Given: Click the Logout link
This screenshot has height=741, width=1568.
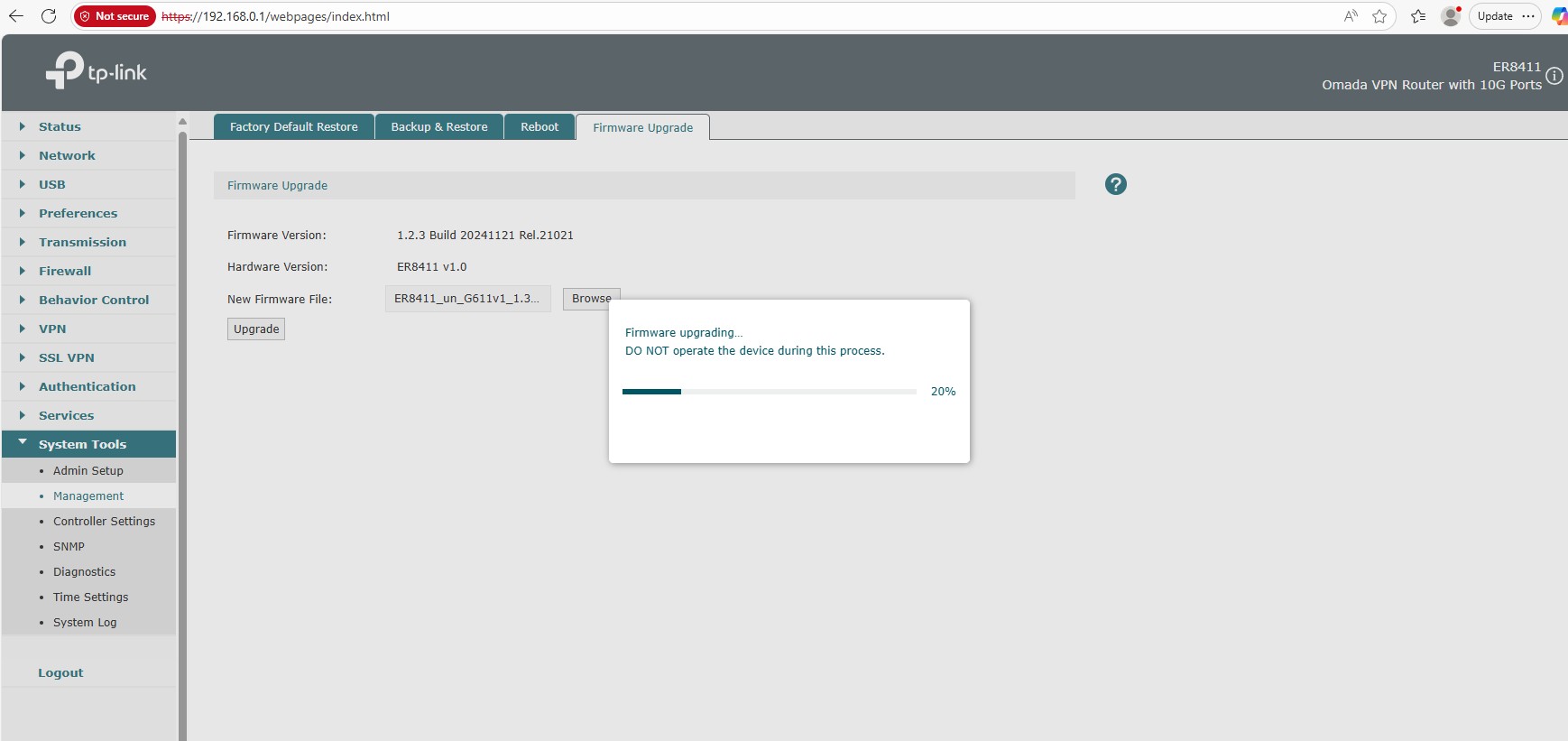Looking at the screenshot, I should click(x=60, y=672).
